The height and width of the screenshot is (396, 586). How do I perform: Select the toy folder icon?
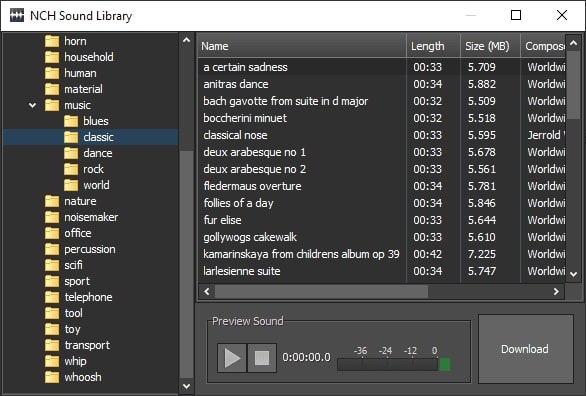[x=52, y=329]
